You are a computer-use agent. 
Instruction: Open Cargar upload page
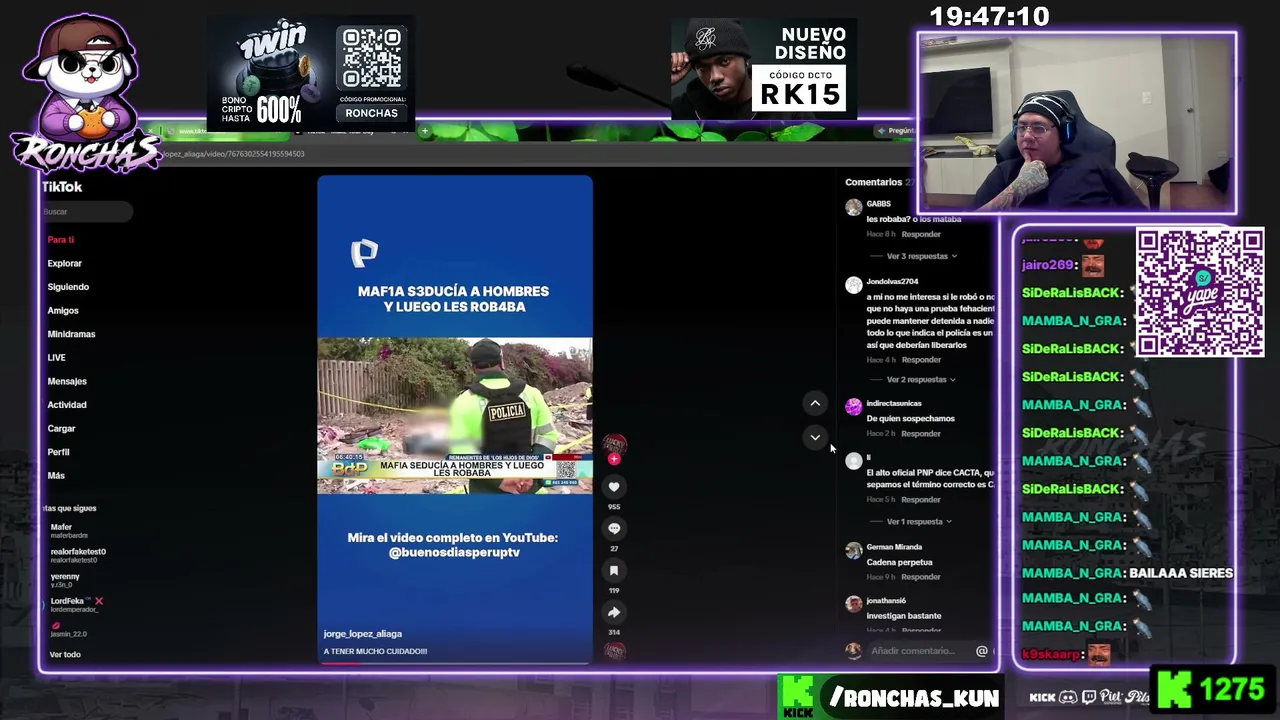click(61, 428)
